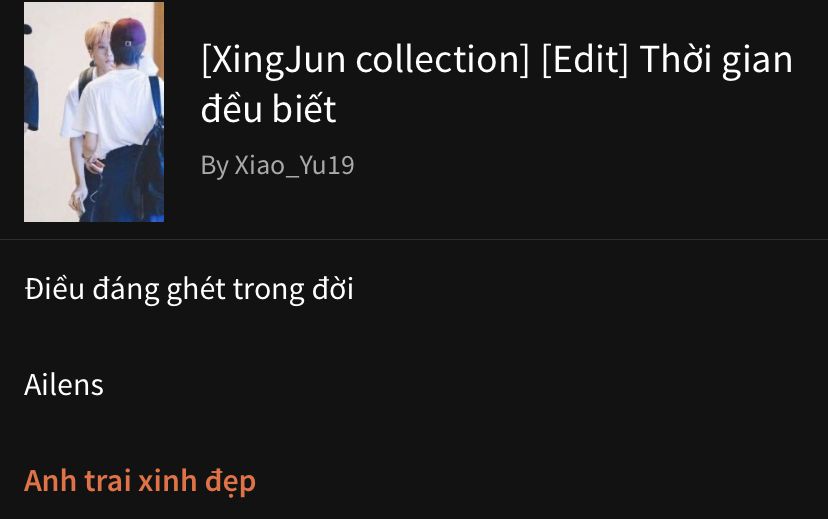
Task: Open the story cover thumbnail
Action: 94,112
